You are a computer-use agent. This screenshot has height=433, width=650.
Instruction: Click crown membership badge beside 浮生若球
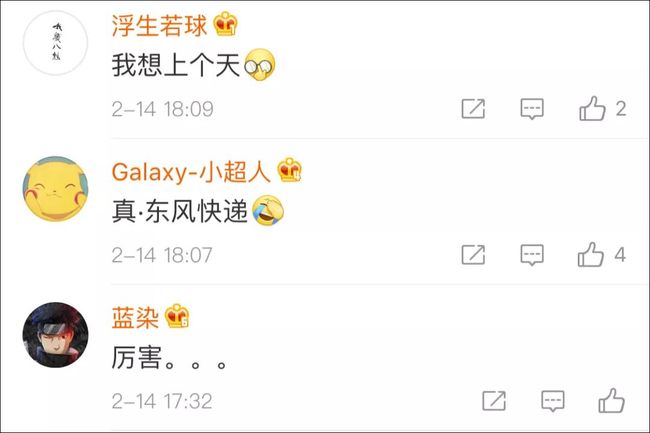pos(226,24)
